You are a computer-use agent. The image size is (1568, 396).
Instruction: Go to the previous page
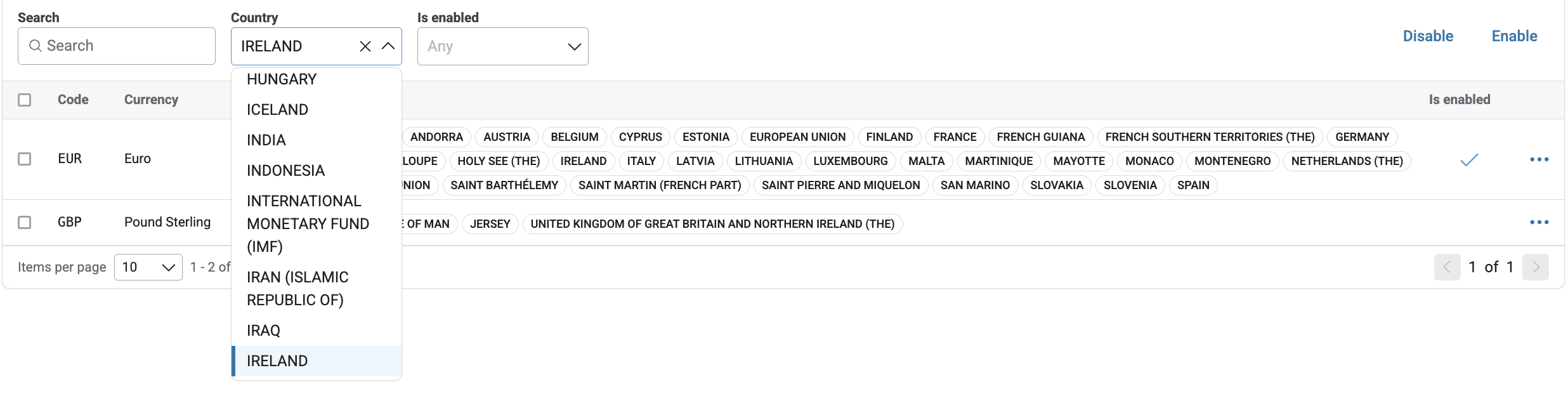click(x=1447, y=267)
